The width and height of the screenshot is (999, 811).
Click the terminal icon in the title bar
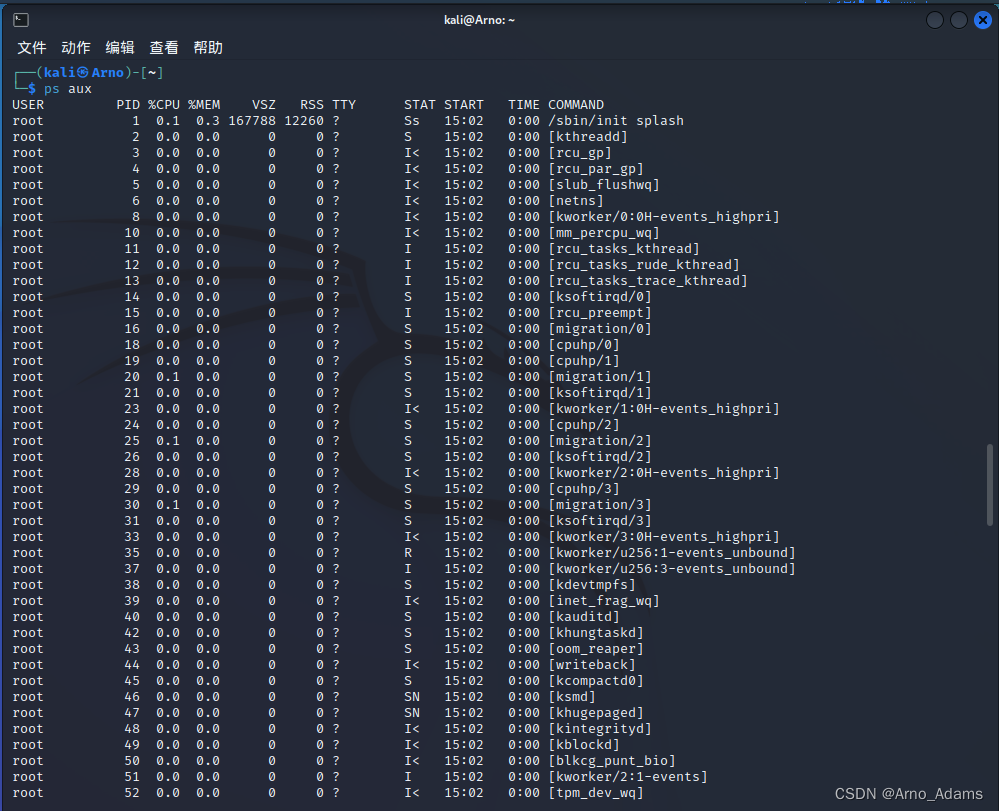point(21,18)
